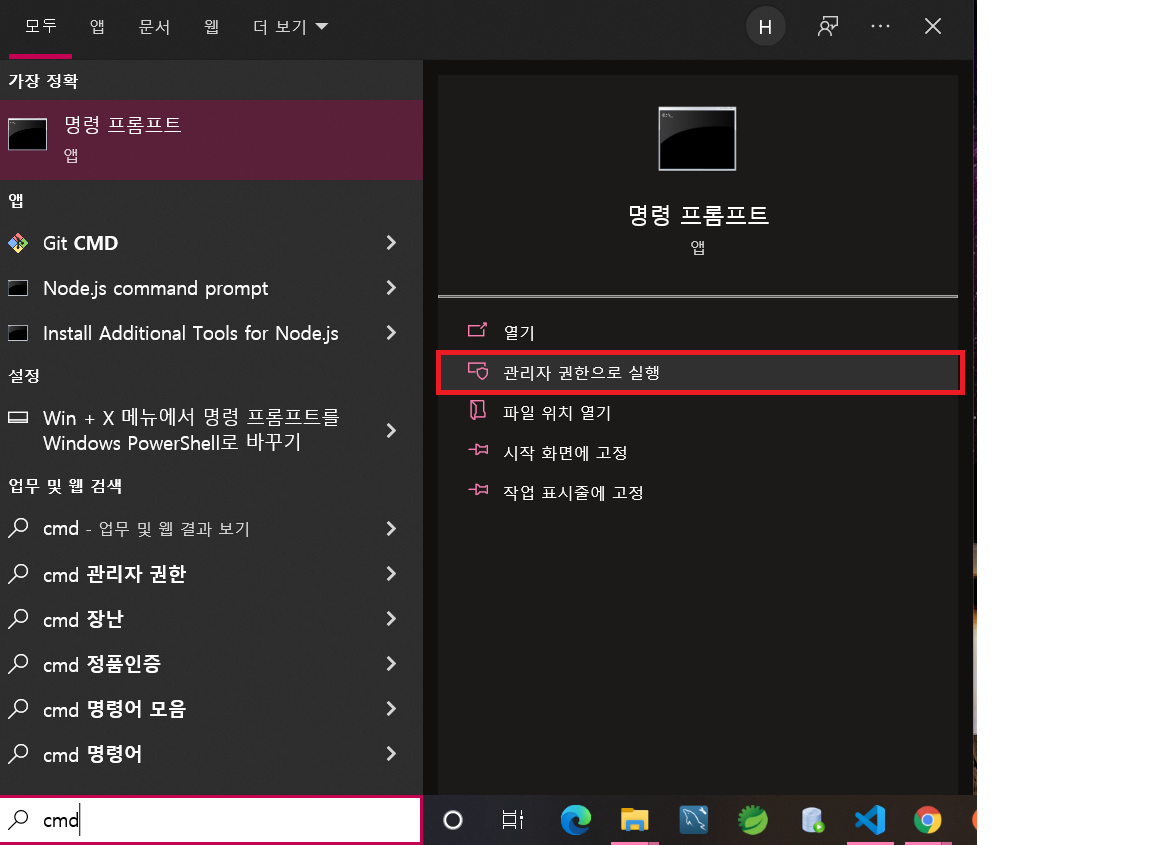The width and height of the screenshot is (1152, 845).
Task: Click search icon beside cmd 장난
Action: pyautogui.click(x=18, y=619)
